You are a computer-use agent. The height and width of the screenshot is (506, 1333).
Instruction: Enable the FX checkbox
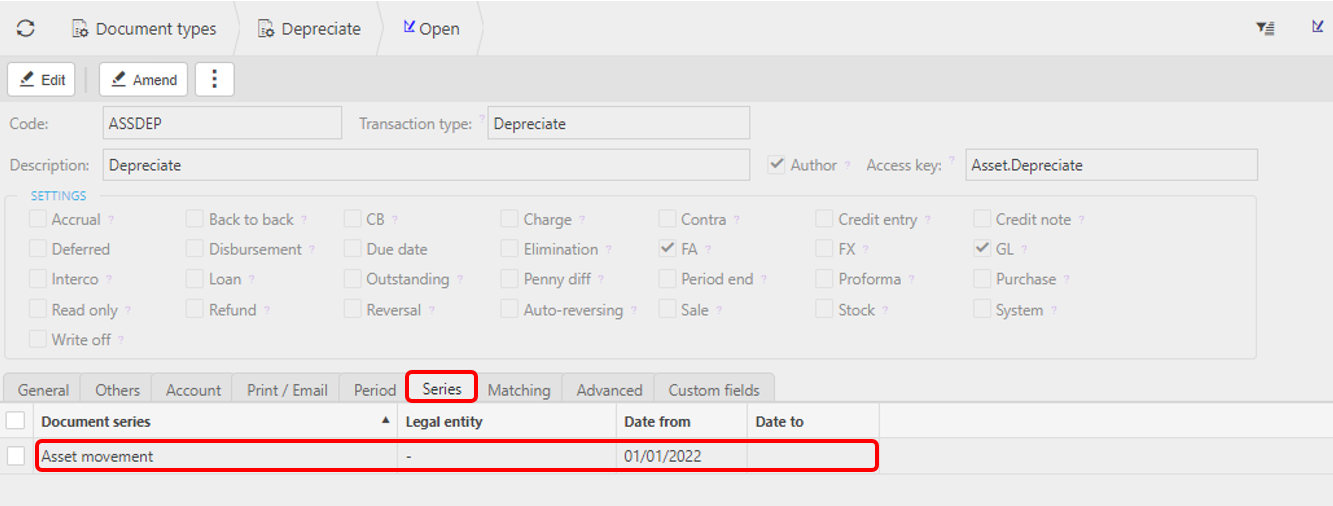pyautogui.click(x=824, y=249)
